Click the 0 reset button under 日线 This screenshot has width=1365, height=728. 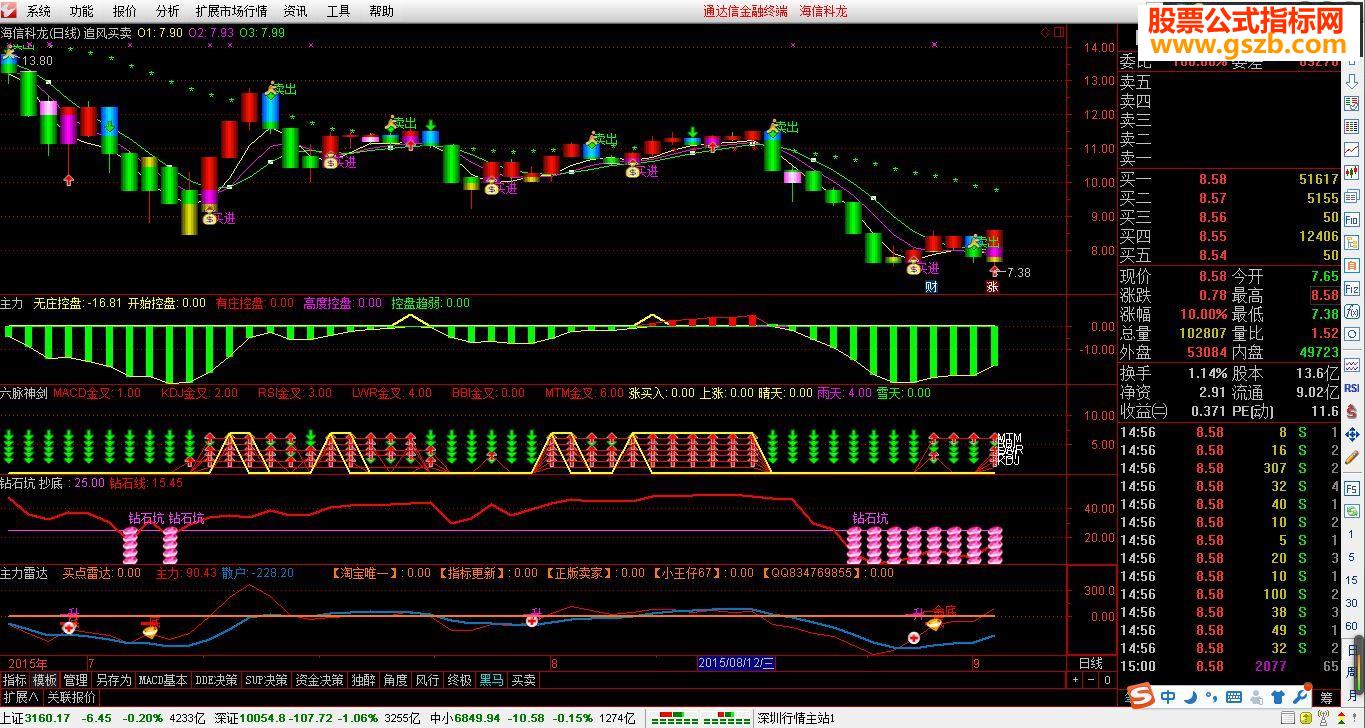point(1107,680)
